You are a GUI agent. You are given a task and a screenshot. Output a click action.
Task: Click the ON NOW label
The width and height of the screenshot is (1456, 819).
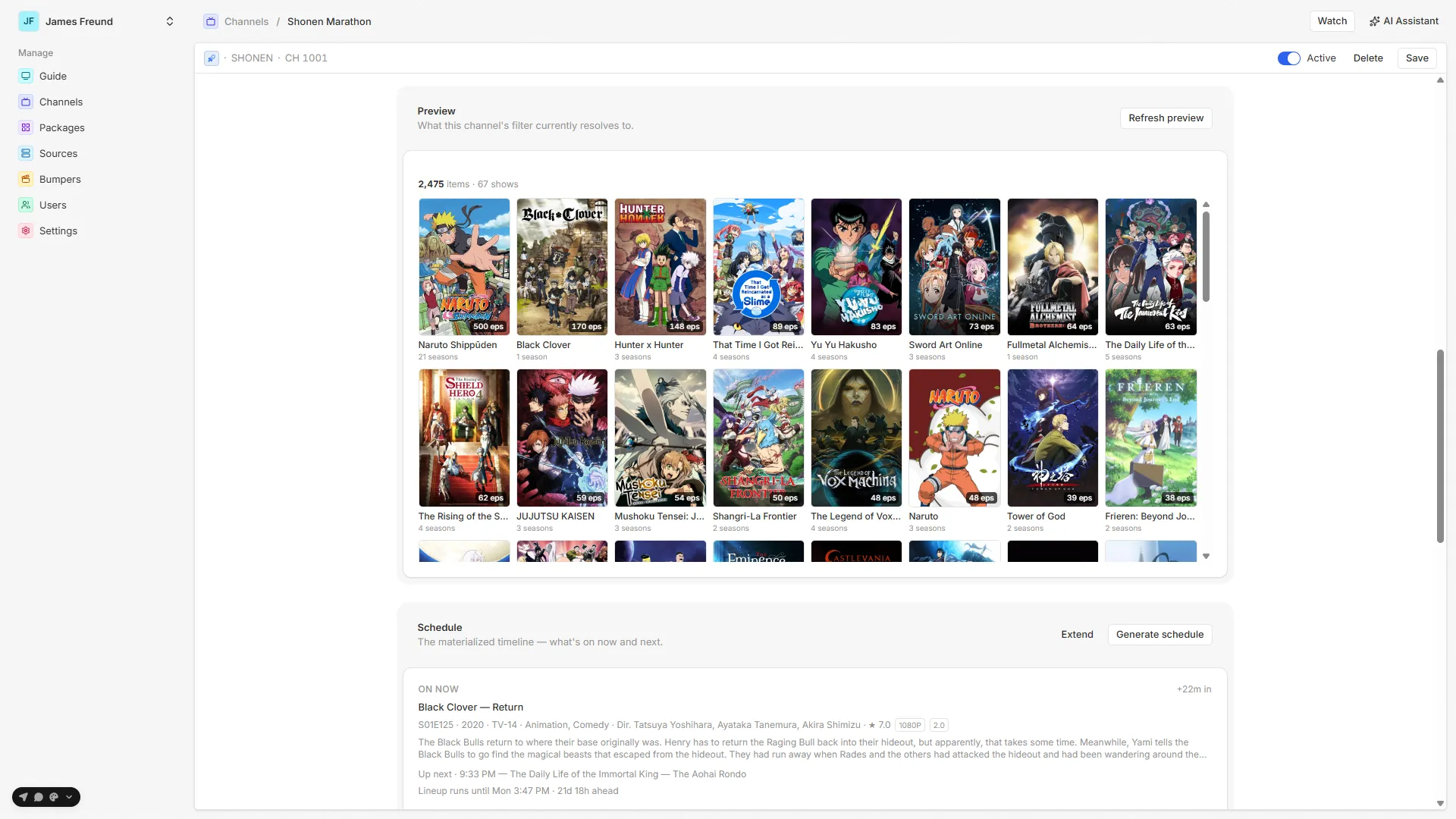click(438, 689)
